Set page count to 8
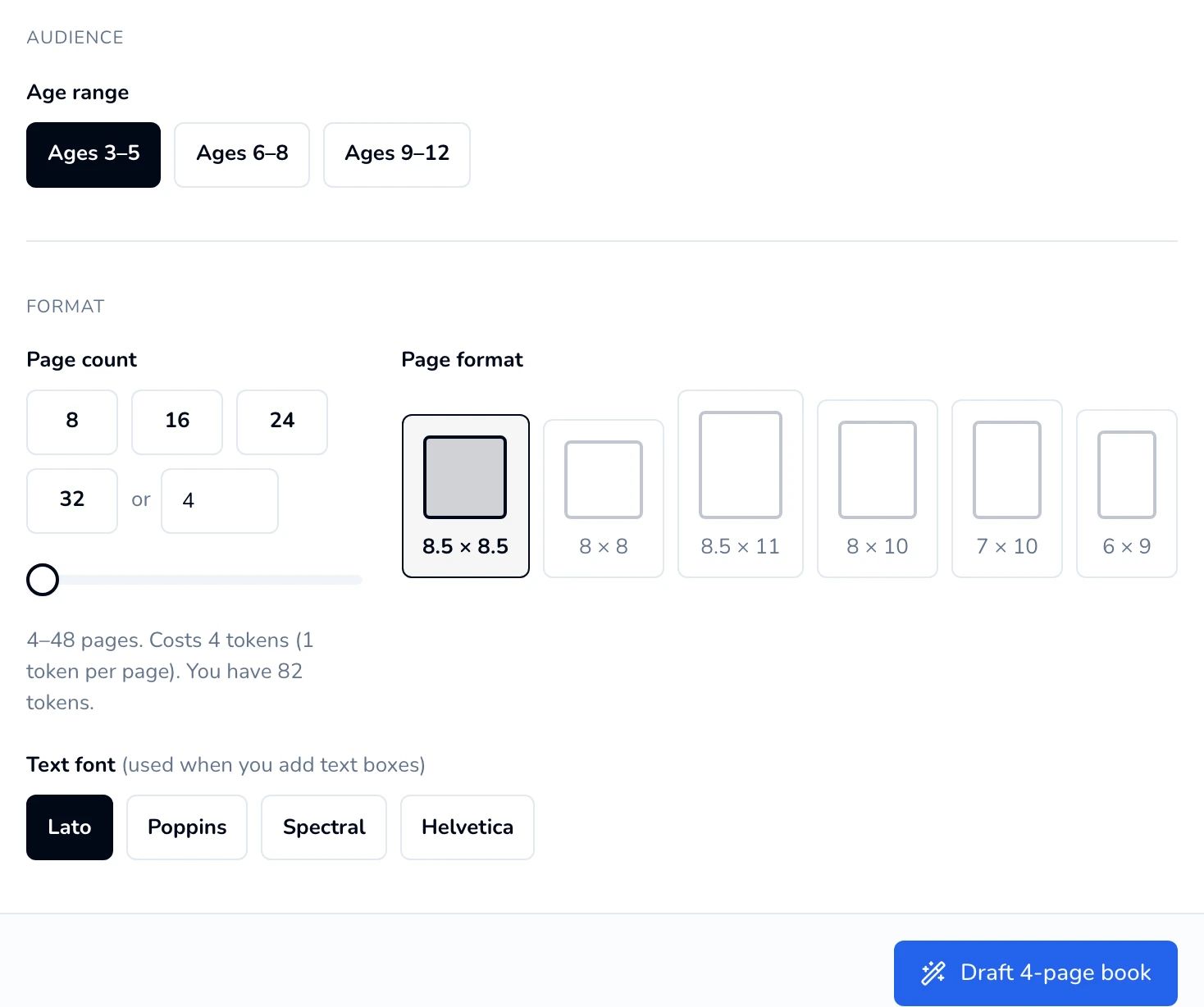This screenshot has width=1204, height=1007. point(72,422)
